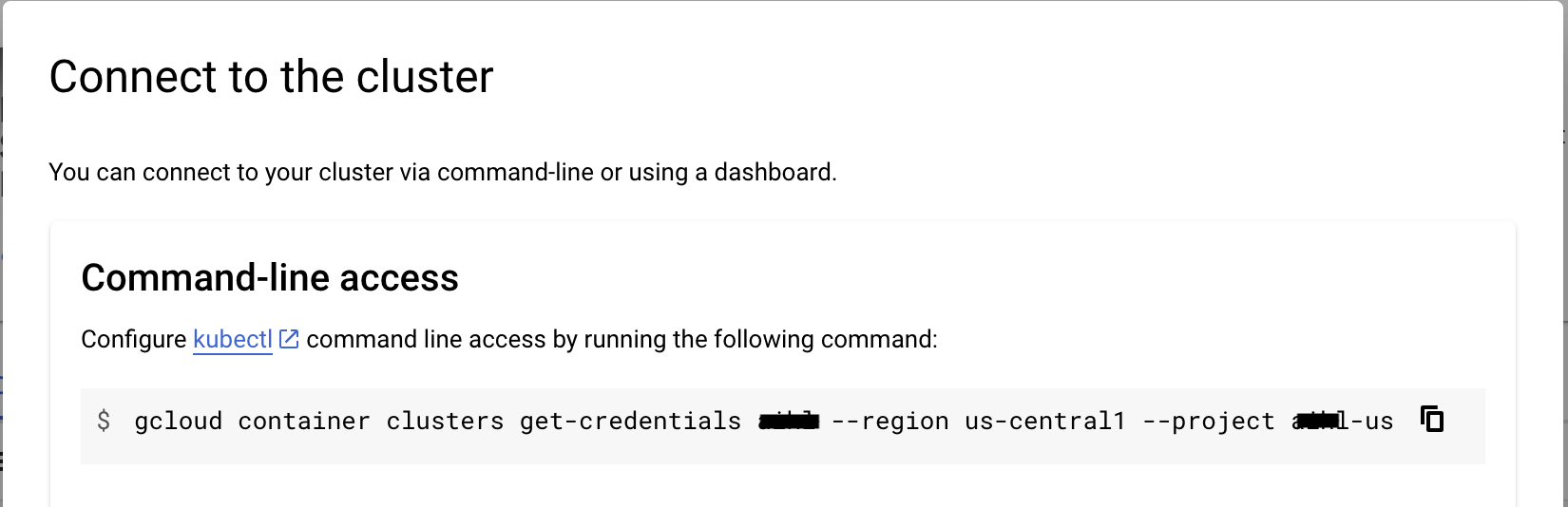Click the sentence about connecting via dashboard

pos(443,172)
